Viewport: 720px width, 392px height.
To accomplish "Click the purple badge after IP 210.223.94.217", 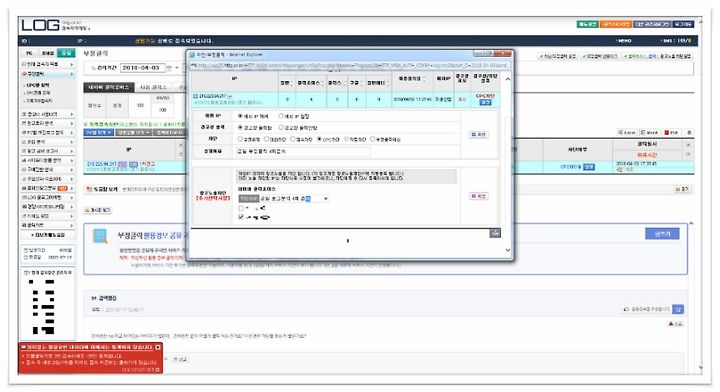I will [123, 164].
